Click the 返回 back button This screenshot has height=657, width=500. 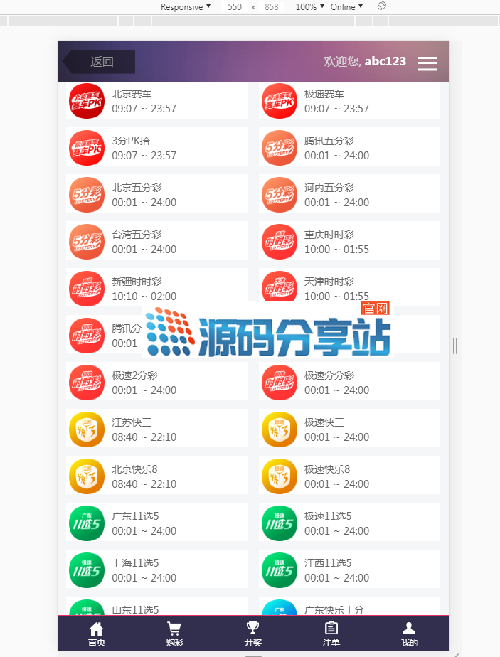coord(99,62)
